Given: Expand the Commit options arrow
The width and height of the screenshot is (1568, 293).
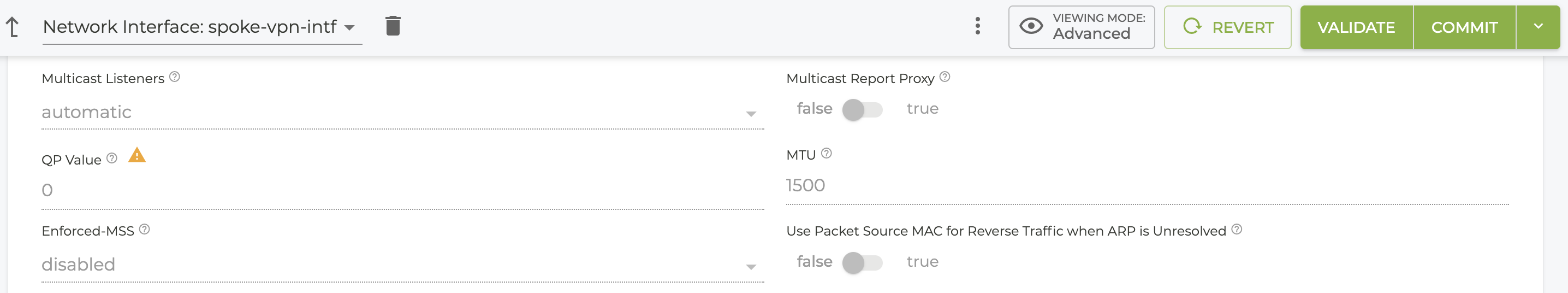Looking at the screenshot, I should [1537, 27].
